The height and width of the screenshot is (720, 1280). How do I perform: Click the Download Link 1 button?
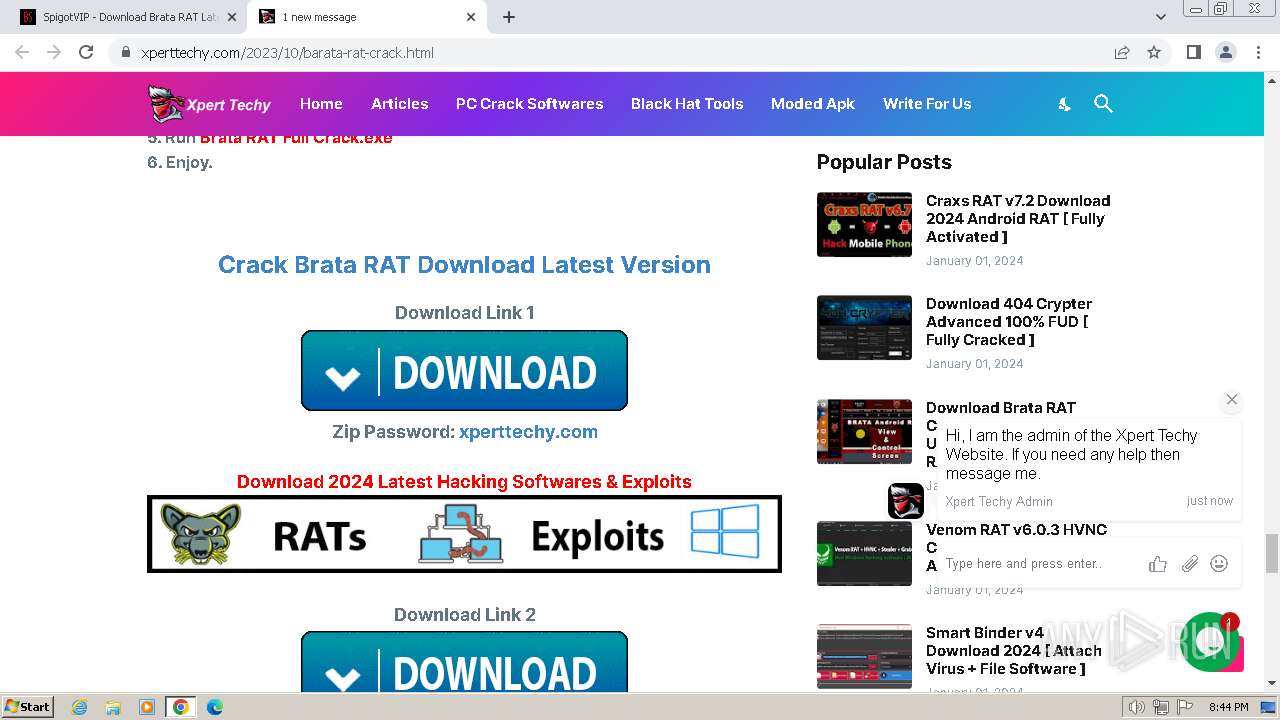464,371
